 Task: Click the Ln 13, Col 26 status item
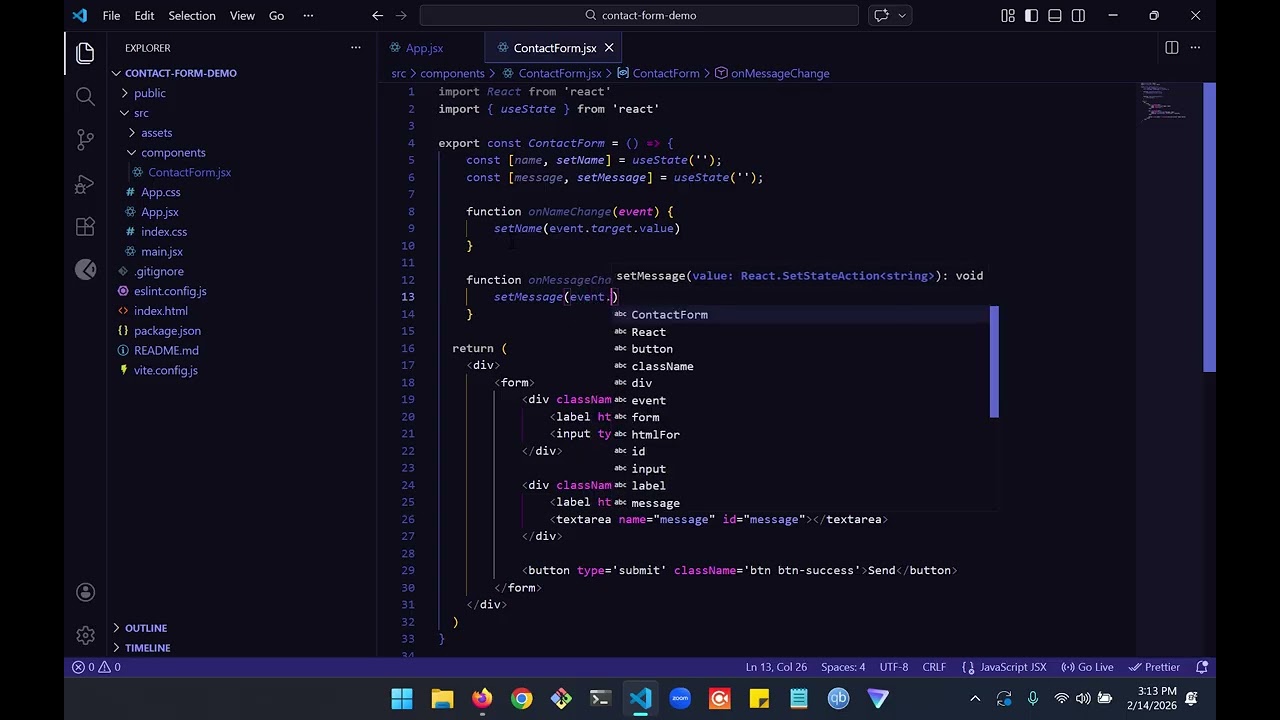776,667
